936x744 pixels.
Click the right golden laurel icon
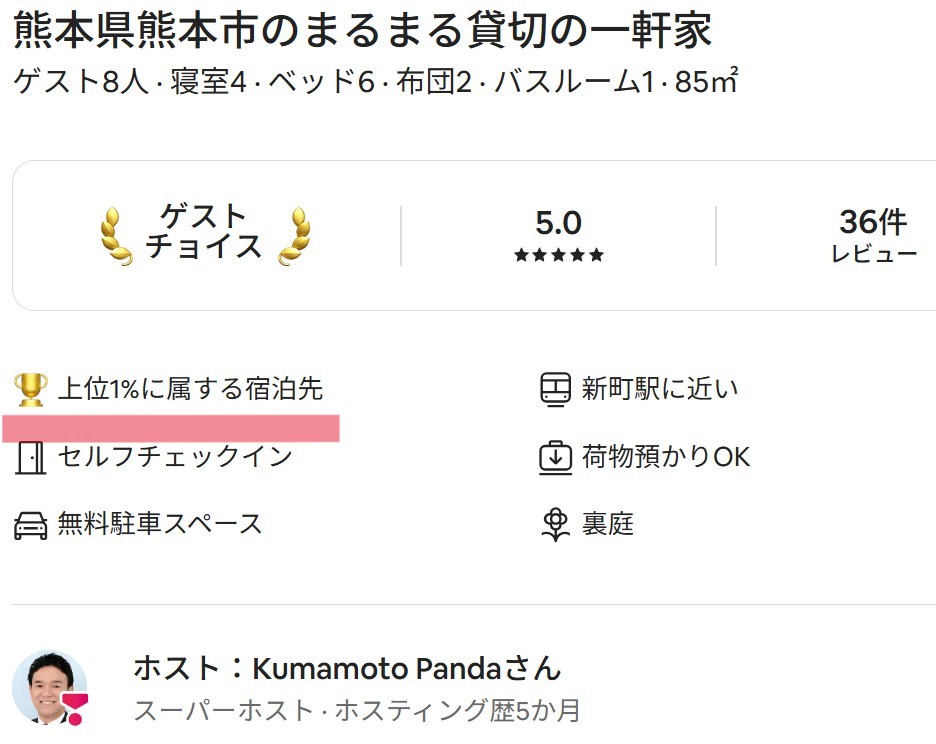click(294, 236)
